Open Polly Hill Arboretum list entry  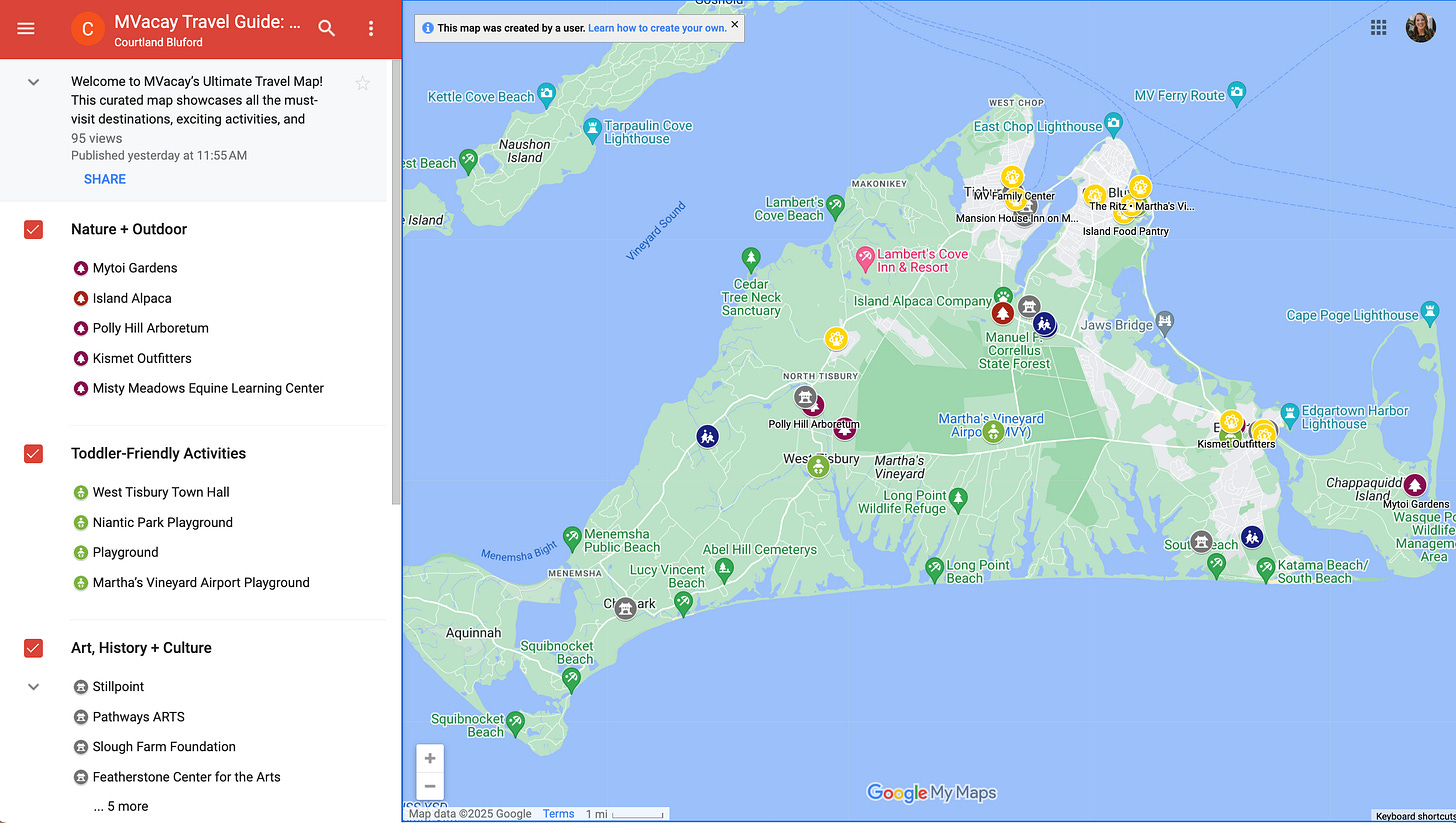coord(150,328)
